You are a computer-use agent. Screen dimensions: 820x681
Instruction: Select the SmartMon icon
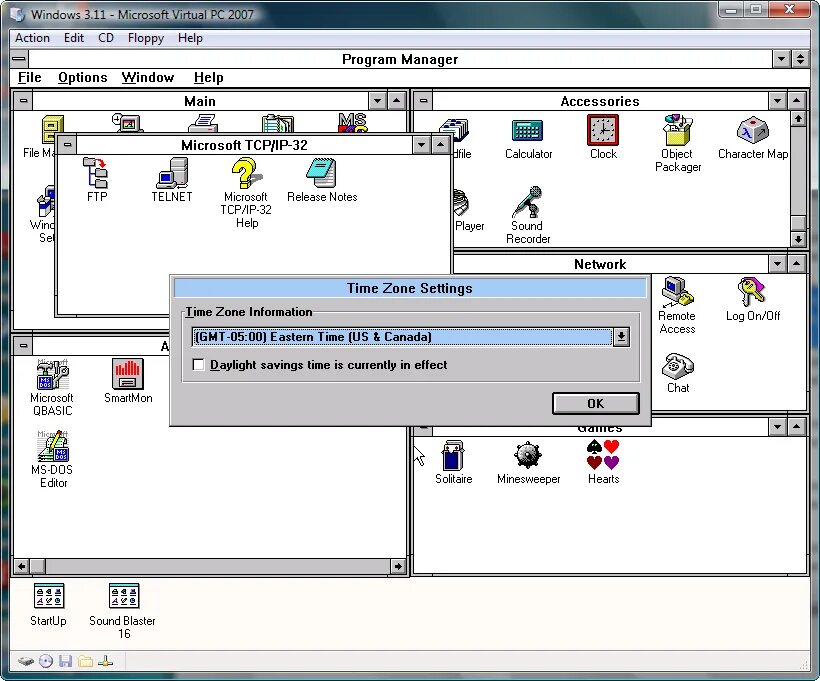click(128, 381)
